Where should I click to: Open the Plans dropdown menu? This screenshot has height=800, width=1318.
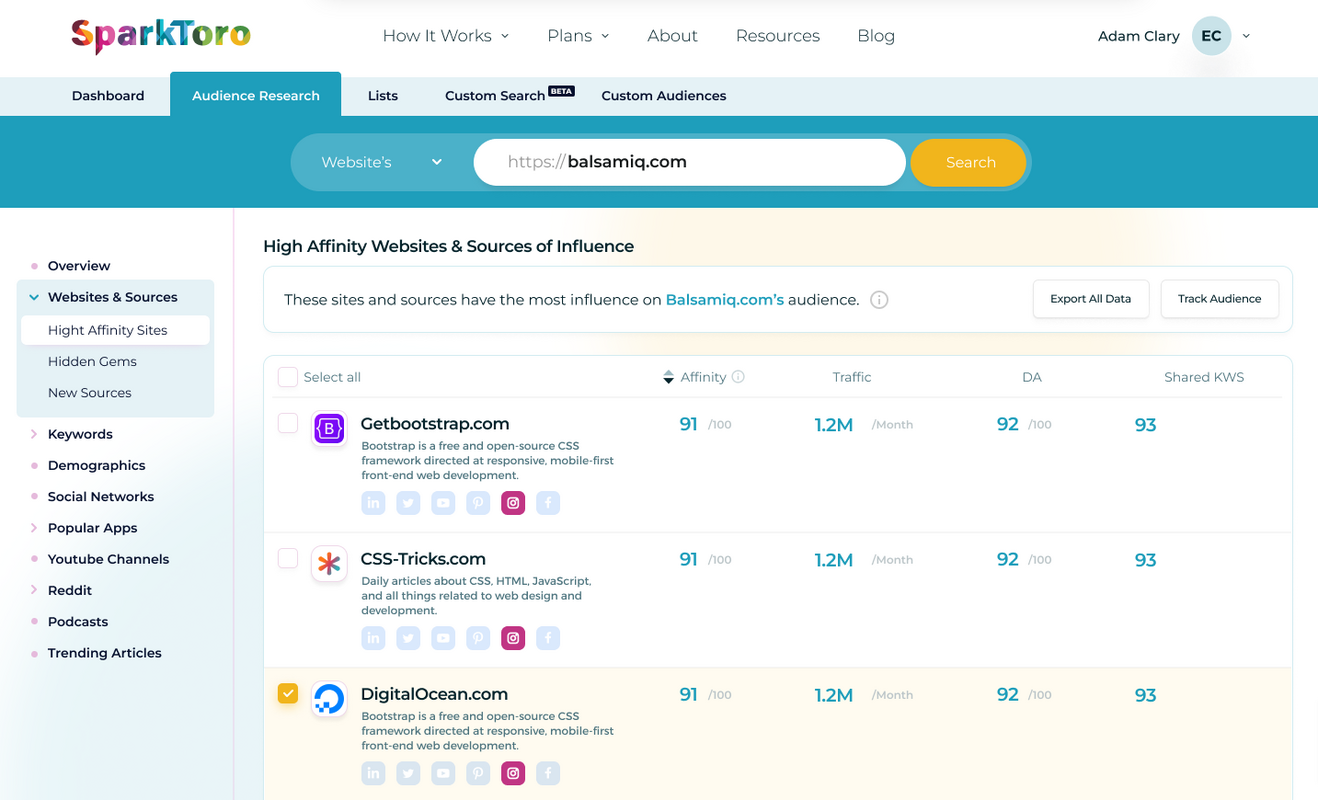578,36
